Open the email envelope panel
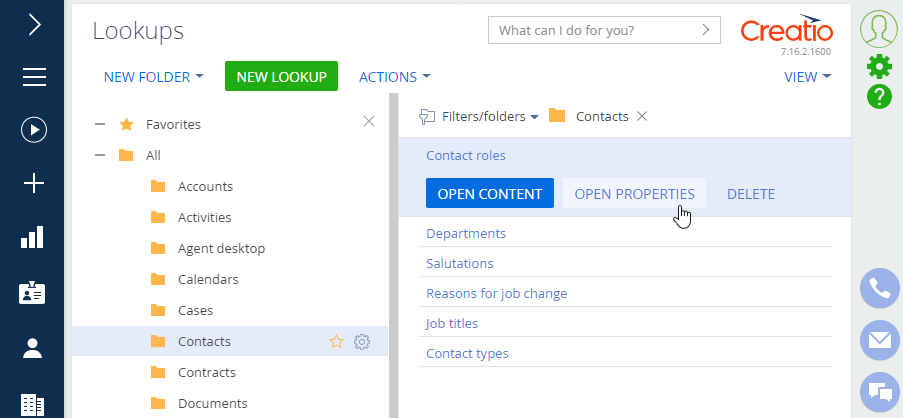This screenshot has width=903, height=418. (x=880, y=340)
